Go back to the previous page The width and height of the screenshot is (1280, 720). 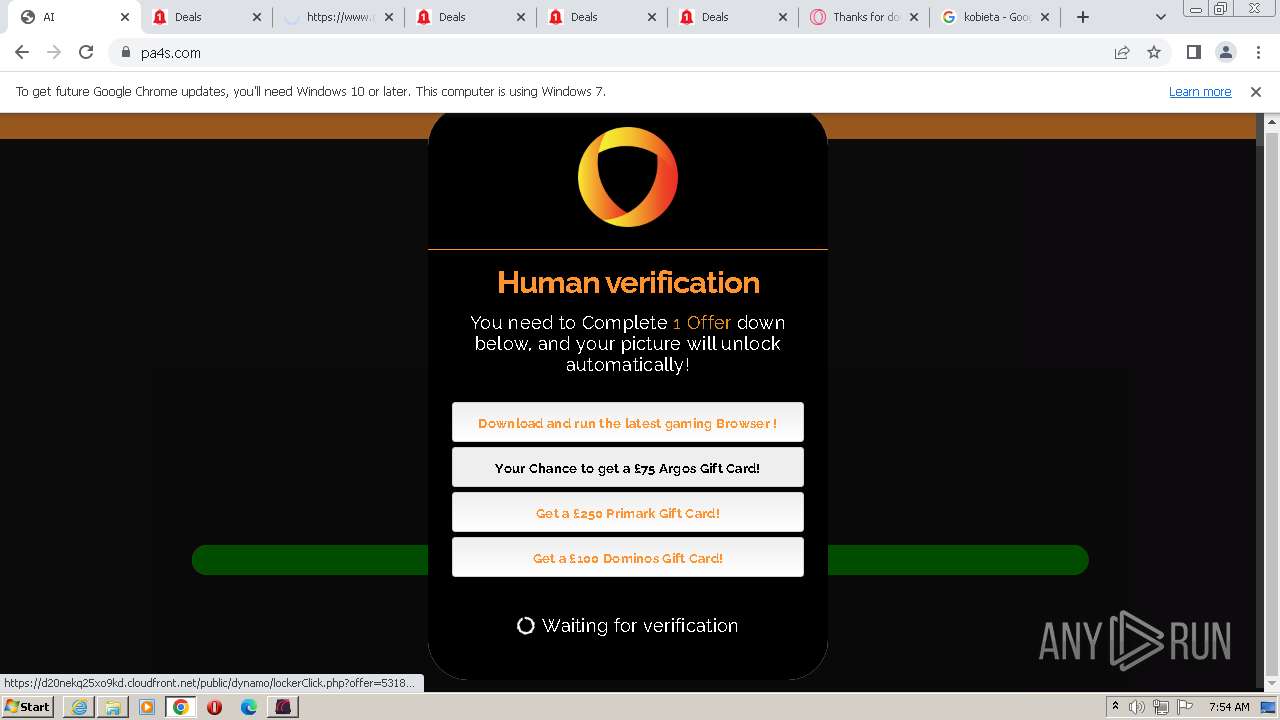(22, 52)
